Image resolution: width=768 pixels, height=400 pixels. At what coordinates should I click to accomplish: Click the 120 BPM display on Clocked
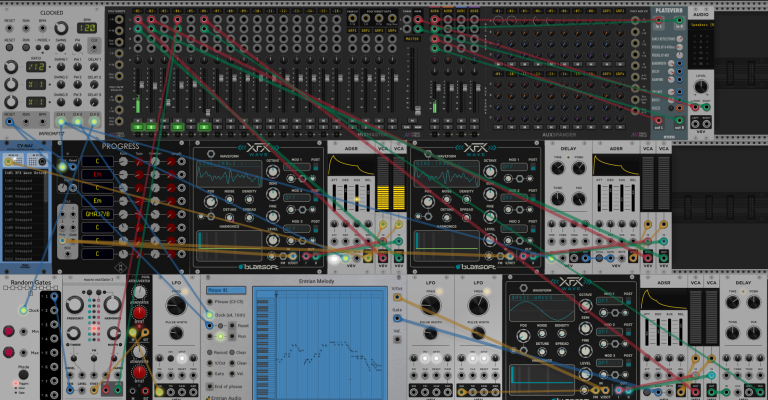(x=87, y=28)
